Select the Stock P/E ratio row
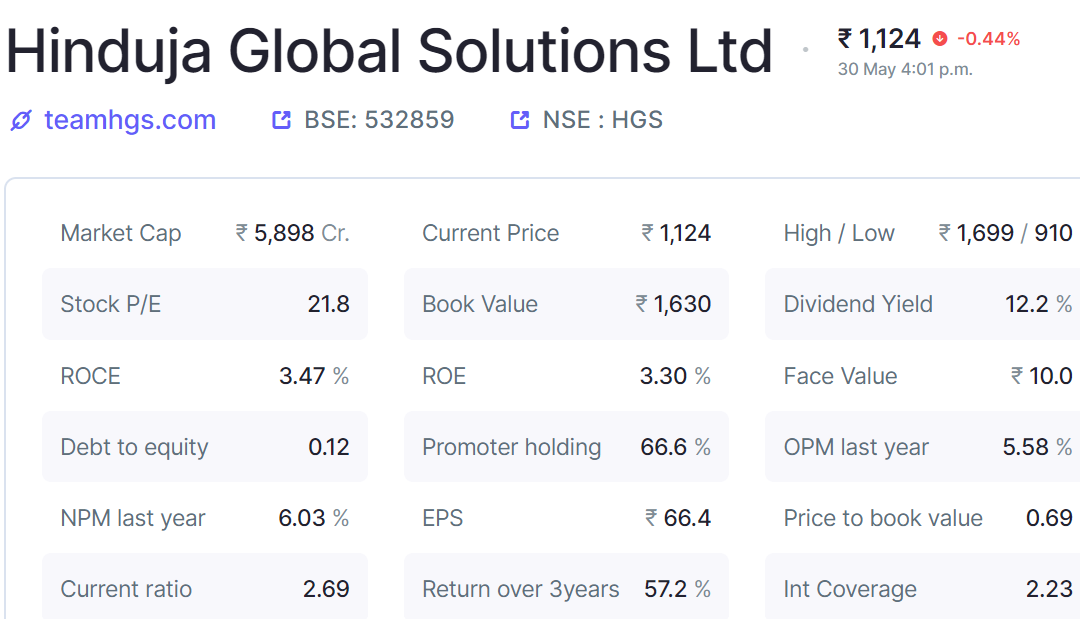Image resolution: width=1080 pixels, height=619 pixels. point(205,304)
